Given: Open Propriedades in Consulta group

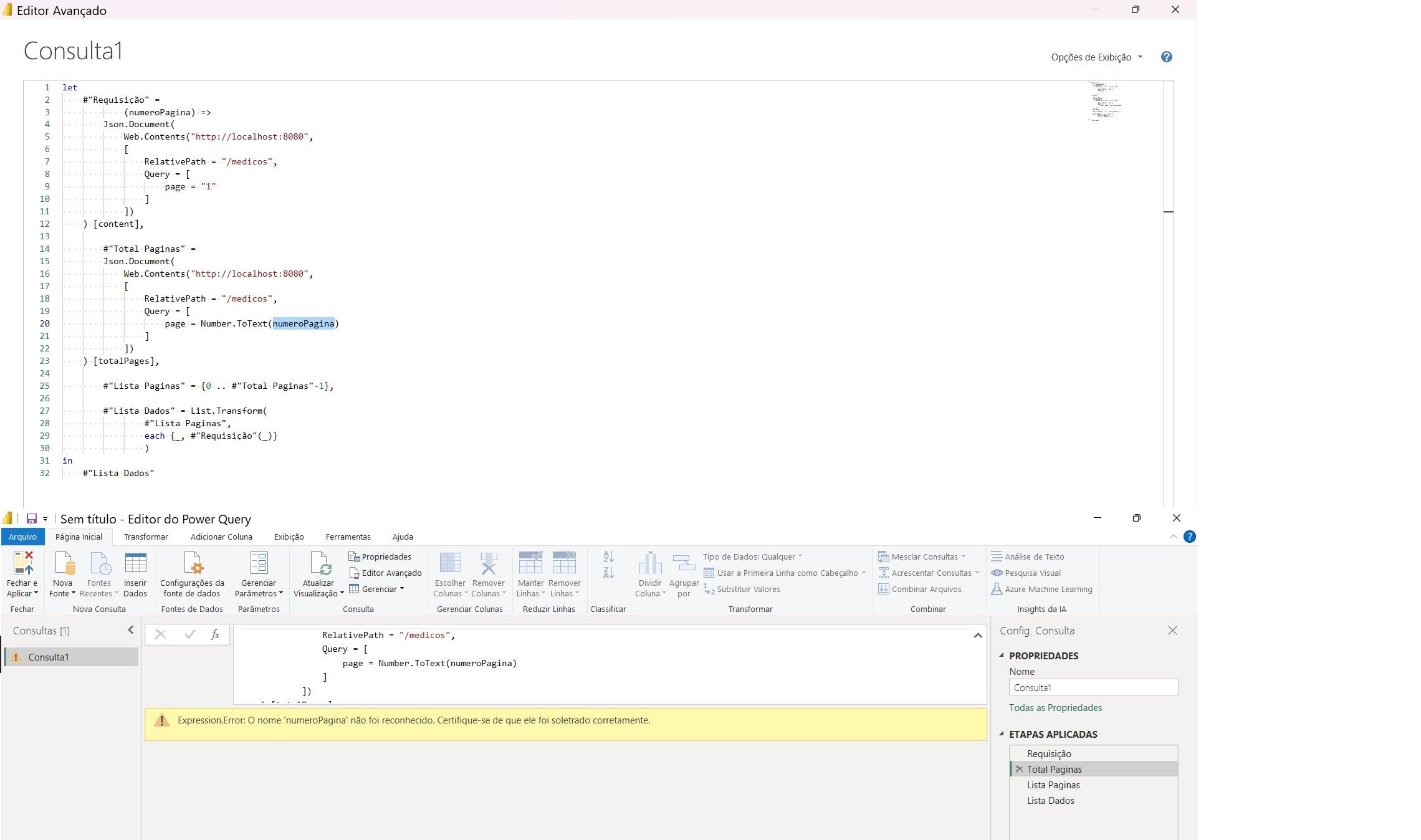Looking at the screenshot, I should [380, 556].
